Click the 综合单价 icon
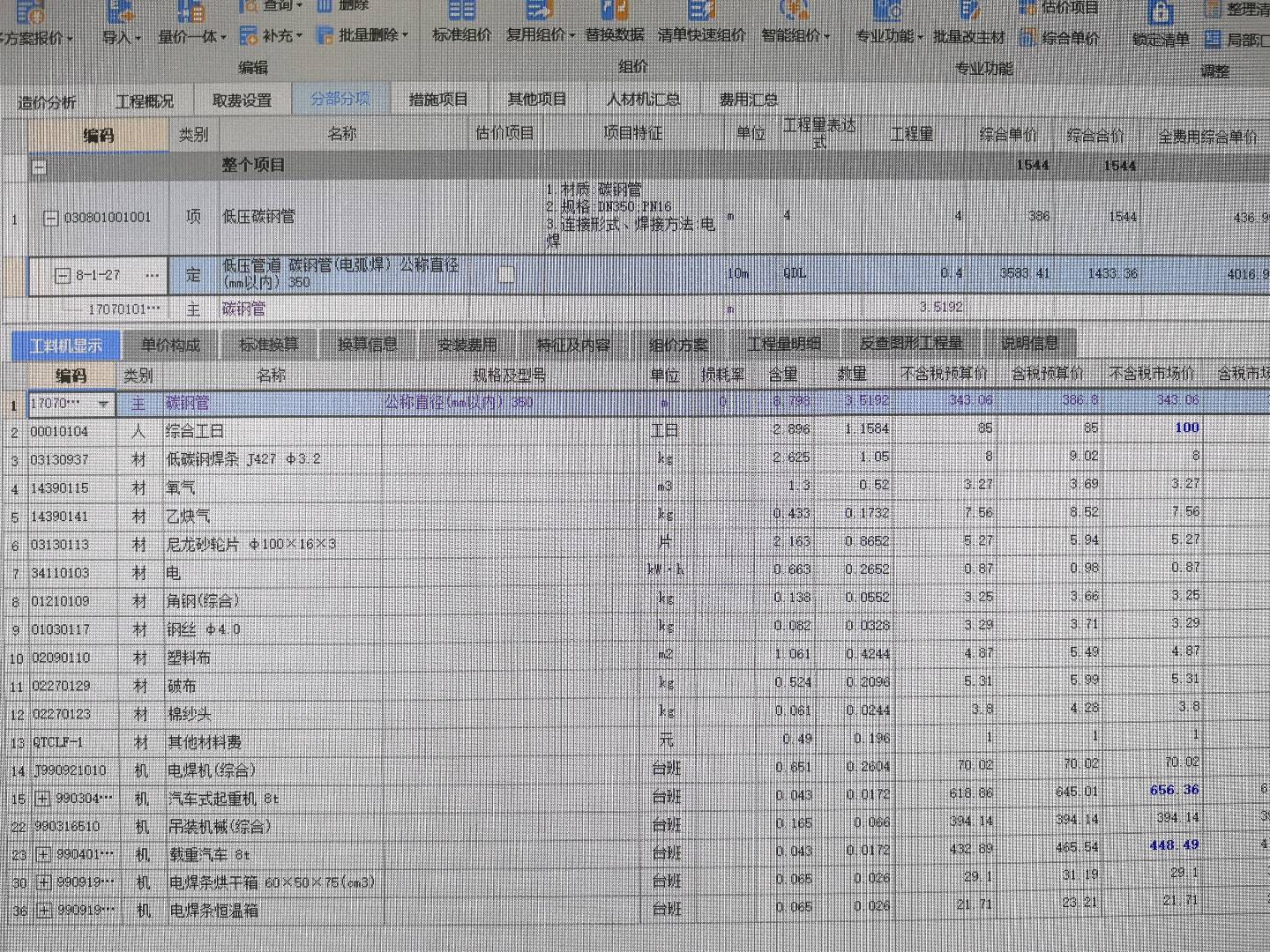The image size is (1270, 952). 1027,39
